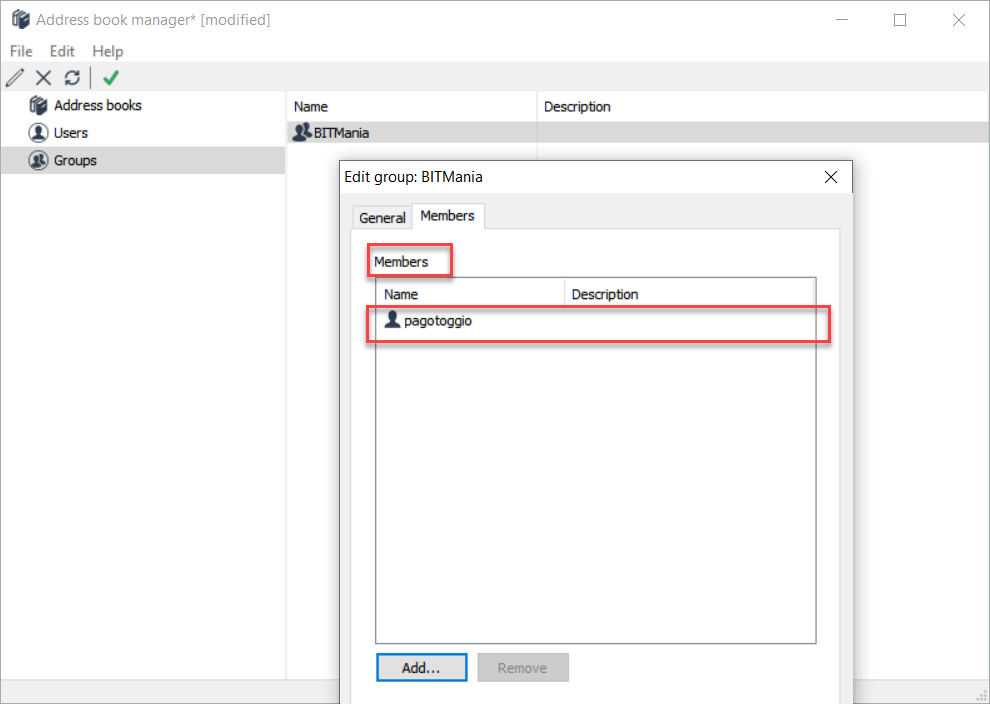Screen dimensions: 990x704
Task: Open the Help menu
Action: 107,51
